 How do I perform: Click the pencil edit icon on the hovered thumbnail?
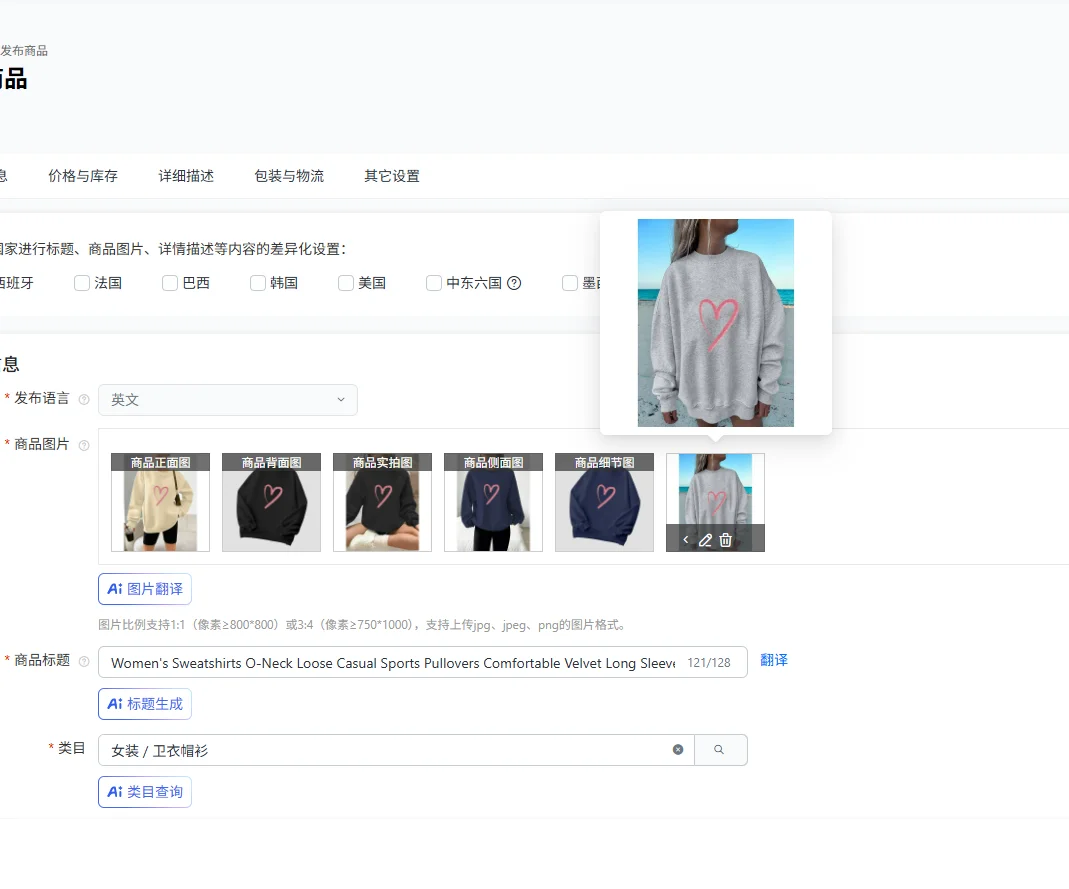[703, 539]
